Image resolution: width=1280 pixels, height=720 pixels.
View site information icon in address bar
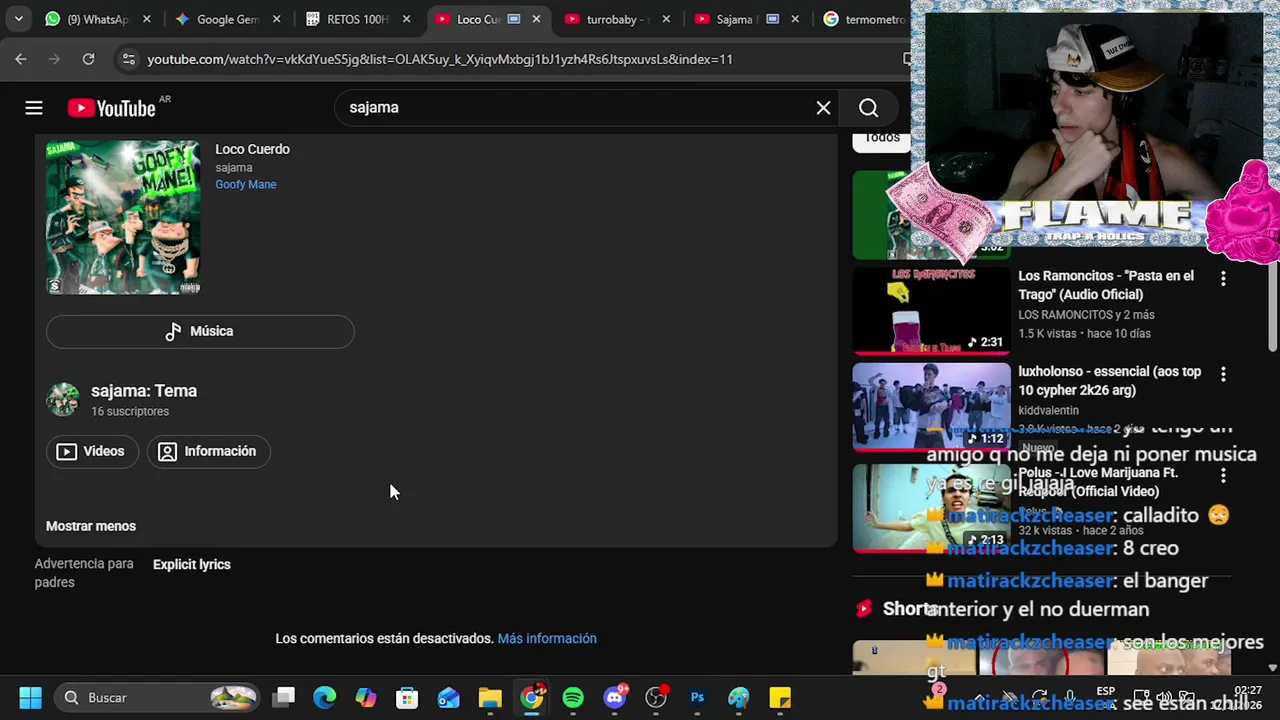pyautogui.click(x=128, y=59)
